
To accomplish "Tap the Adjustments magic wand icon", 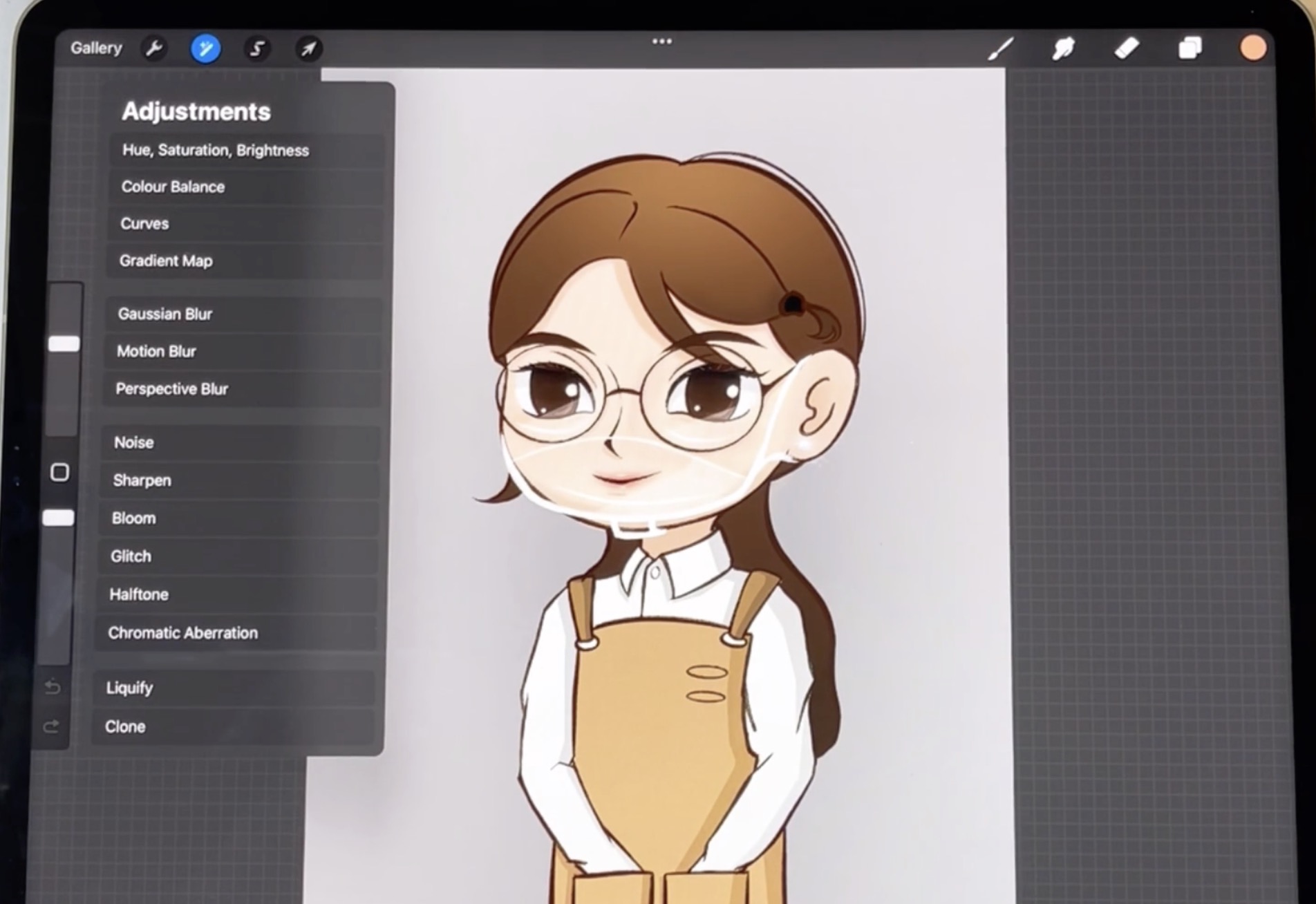I will point(205,48).
